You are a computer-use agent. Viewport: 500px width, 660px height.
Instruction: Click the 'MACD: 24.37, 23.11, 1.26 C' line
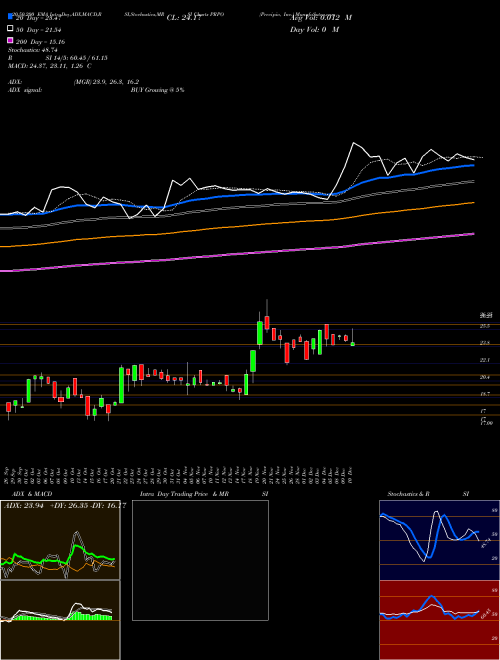tap(50, 66)
